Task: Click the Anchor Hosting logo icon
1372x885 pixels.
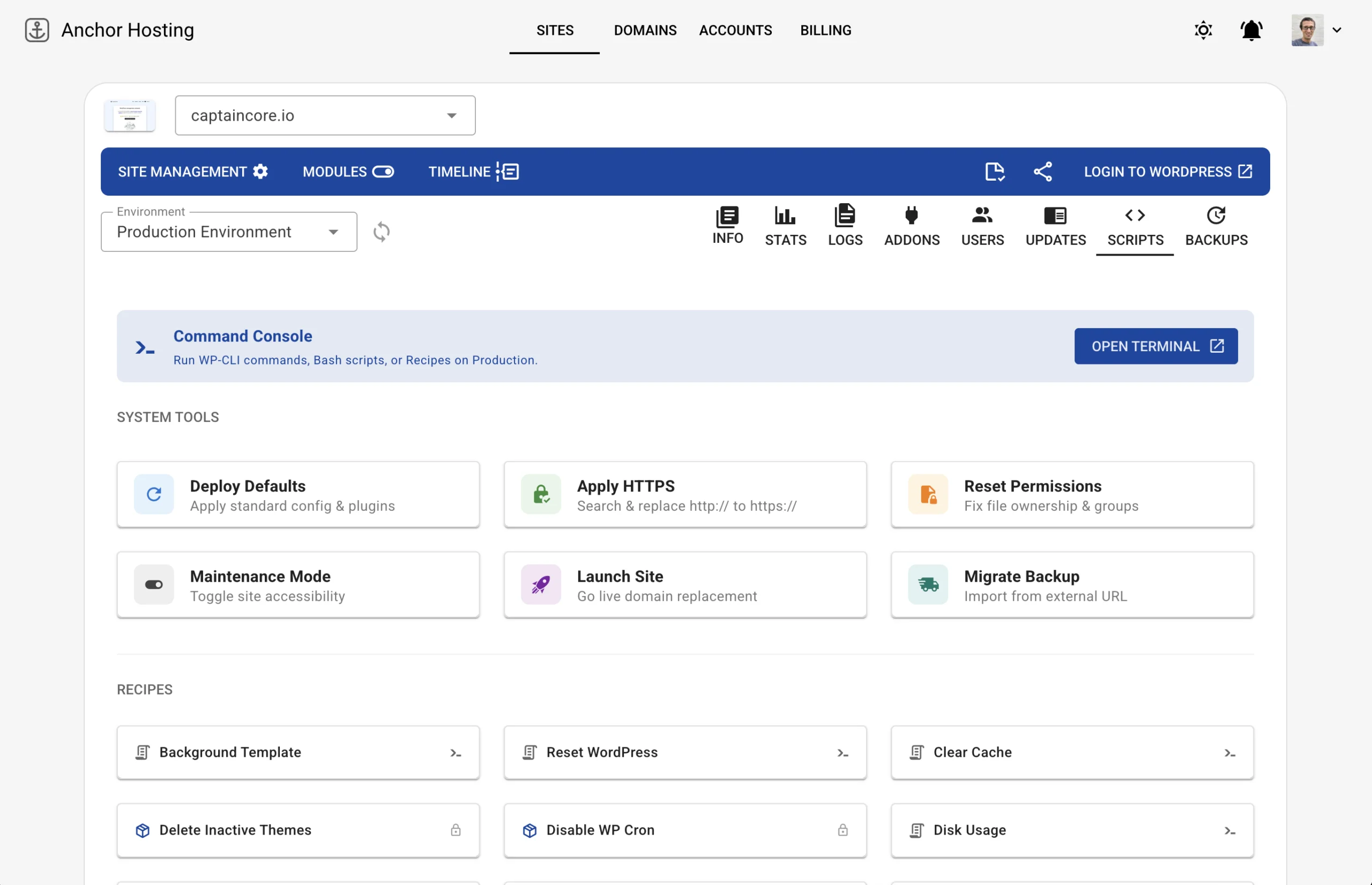Action: 37,30
